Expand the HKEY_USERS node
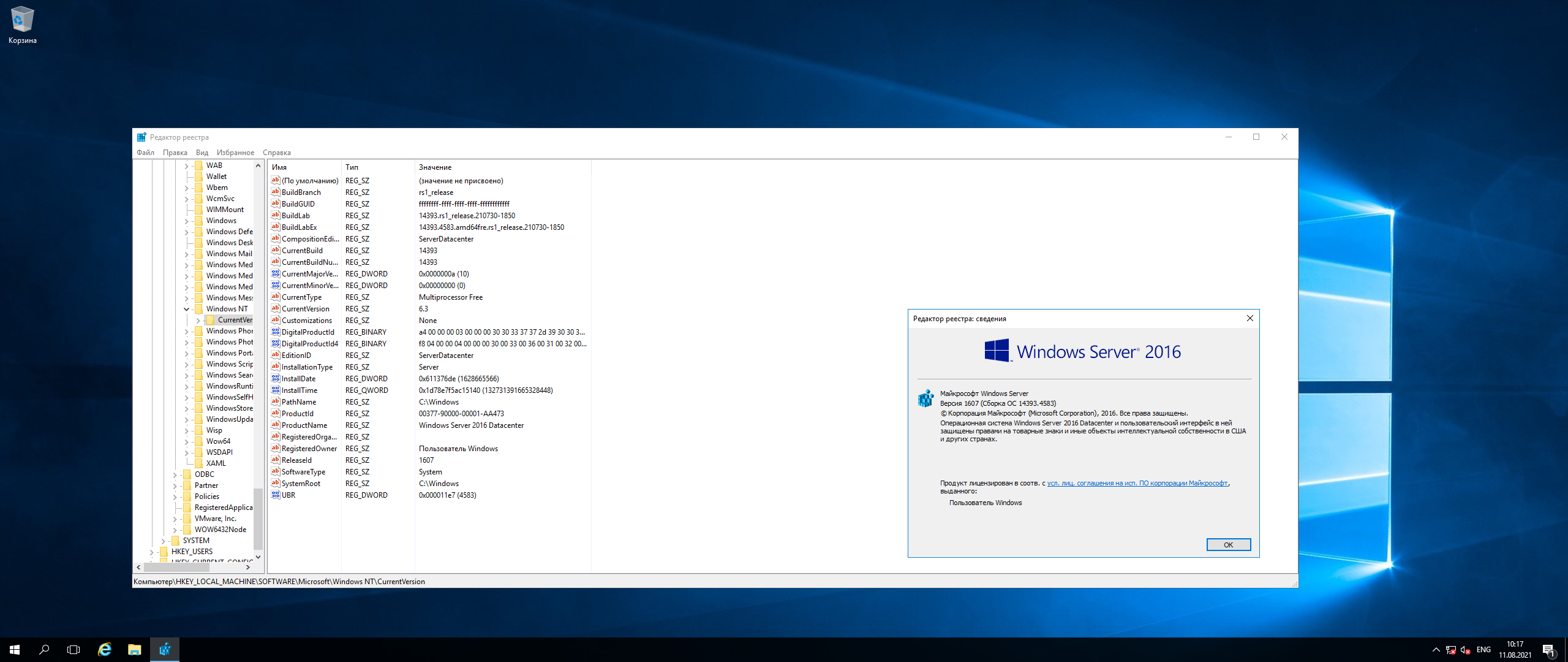This screenshot has height=662, width=1568. pyautogui.click(x=151, y=552)
